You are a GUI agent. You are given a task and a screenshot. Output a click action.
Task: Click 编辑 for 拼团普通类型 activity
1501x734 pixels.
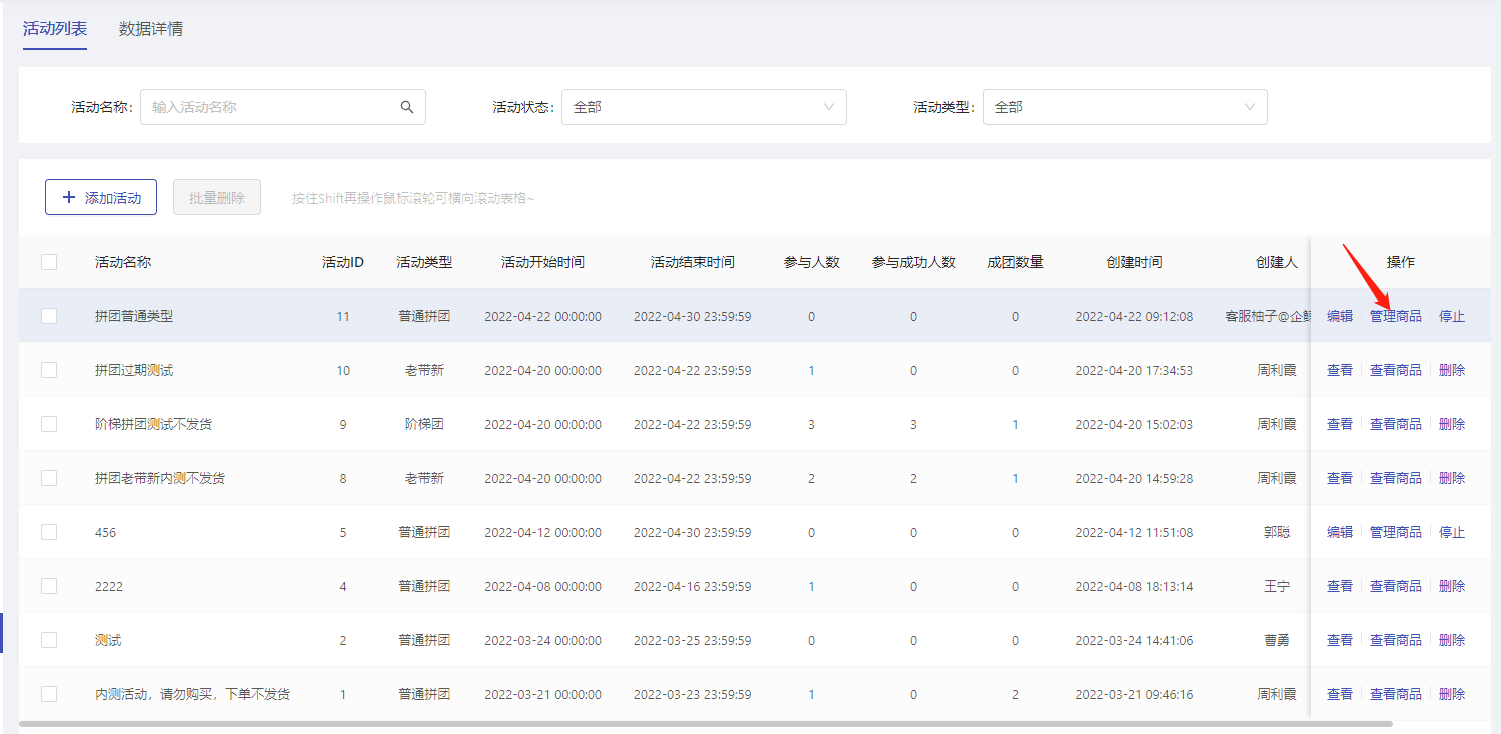(1340, 316)
